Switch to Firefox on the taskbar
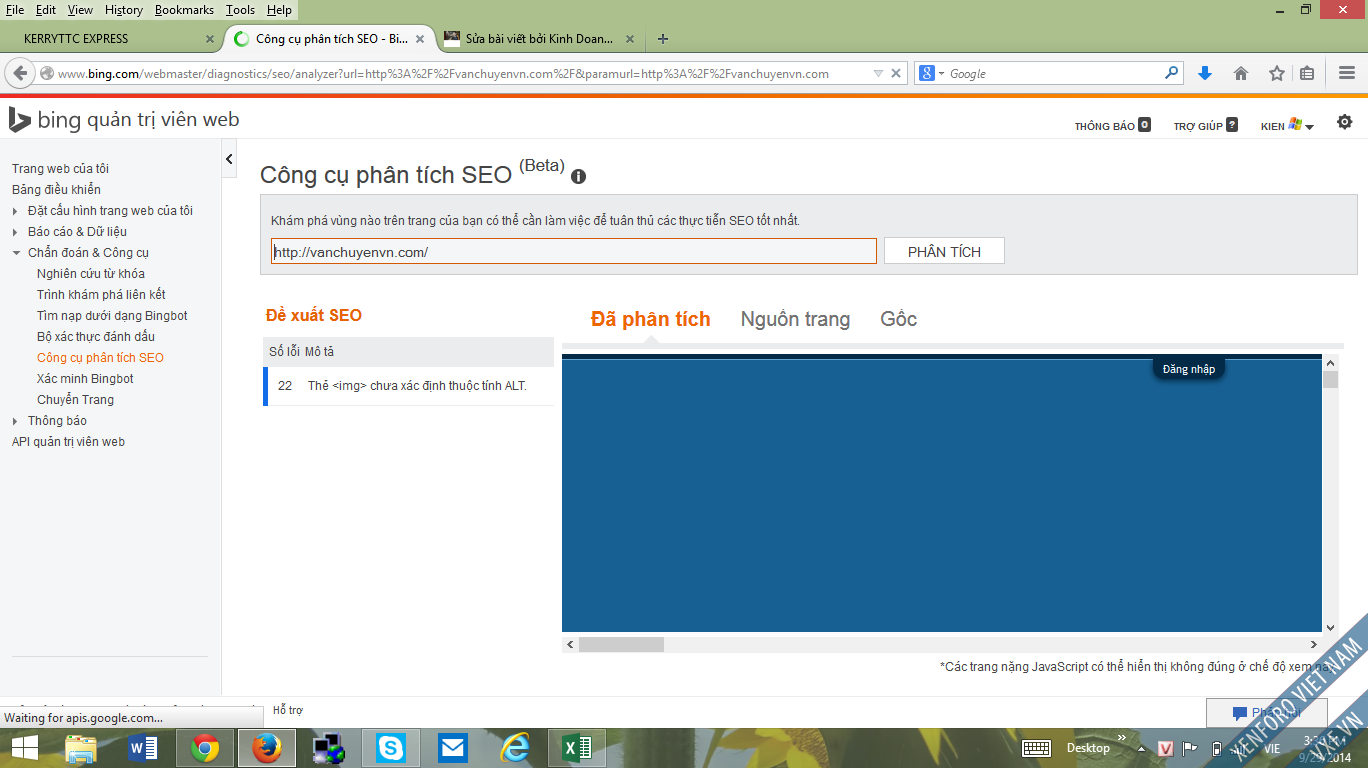The height and width of the screenshot is (768, 1368). click(x=267, y=748)
